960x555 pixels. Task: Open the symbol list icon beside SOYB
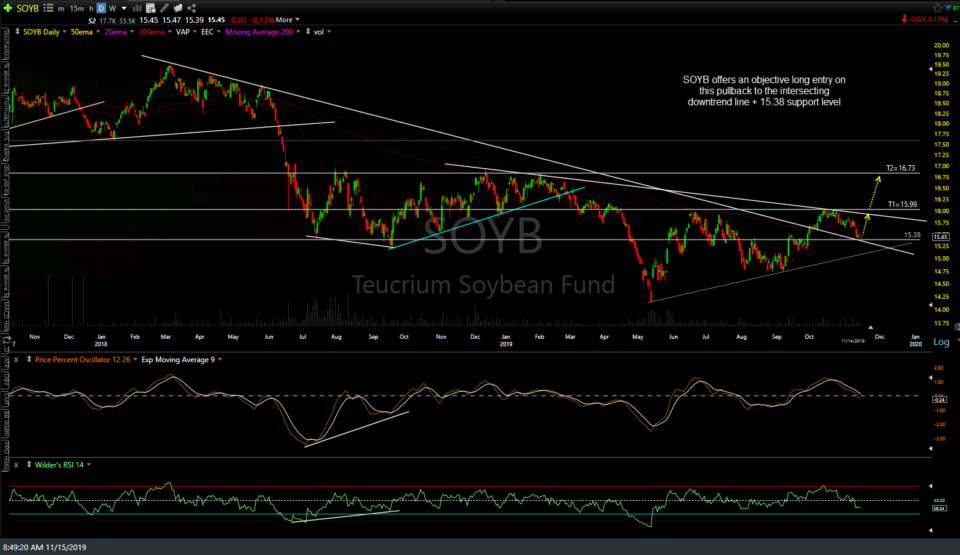[x=48, y=9]
